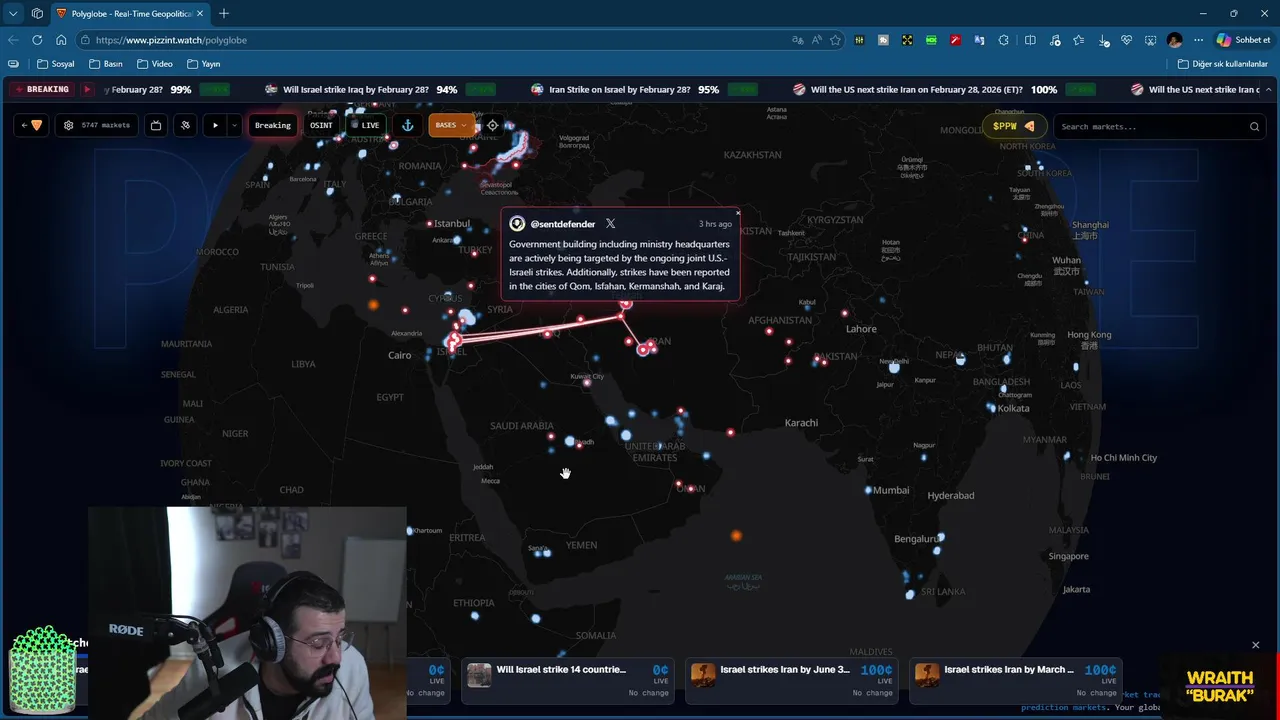Click the translate page icon in address bar
Viewport: 1280px width, 720px height.
point(797,40)
